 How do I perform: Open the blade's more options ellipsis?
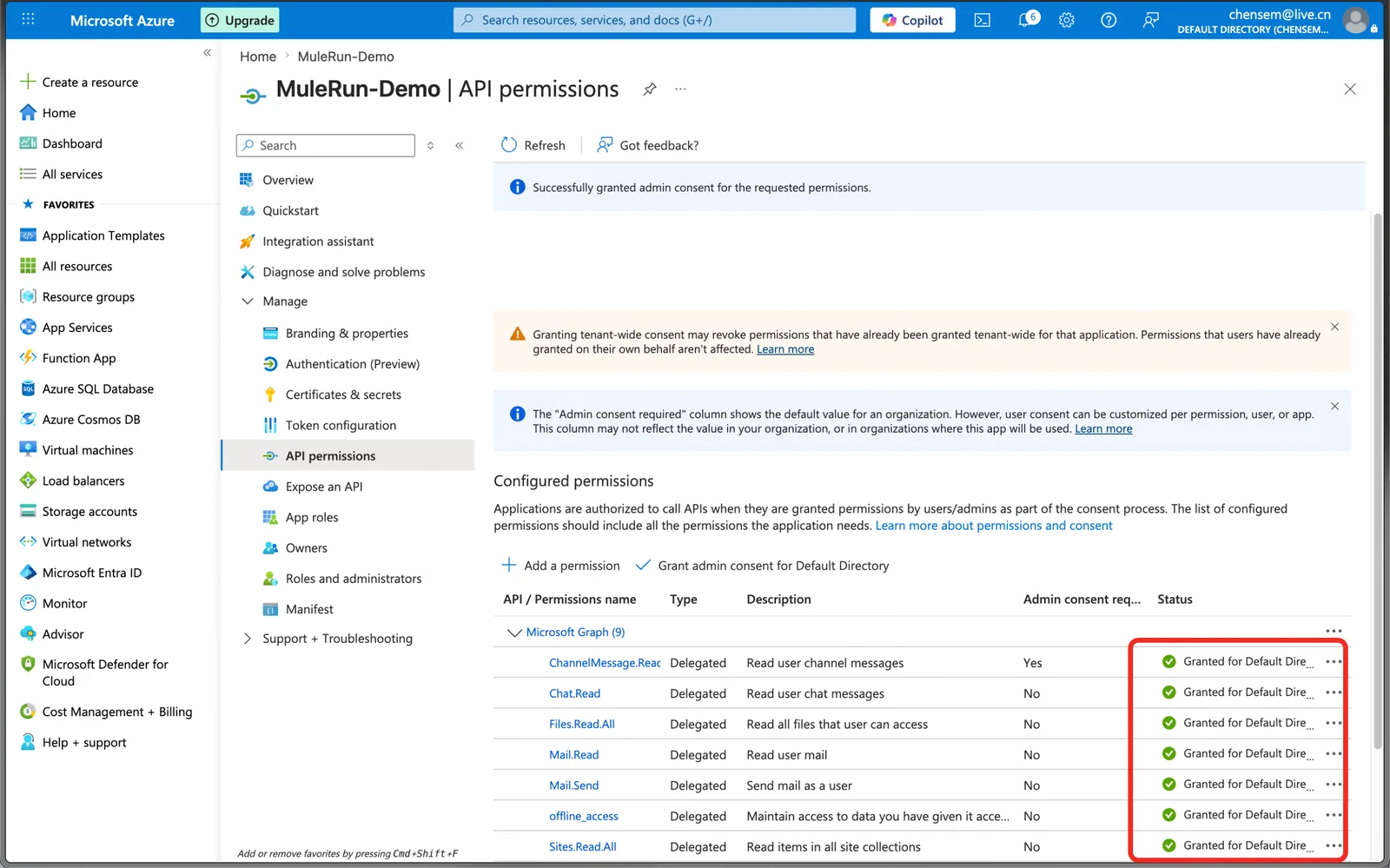680,89
